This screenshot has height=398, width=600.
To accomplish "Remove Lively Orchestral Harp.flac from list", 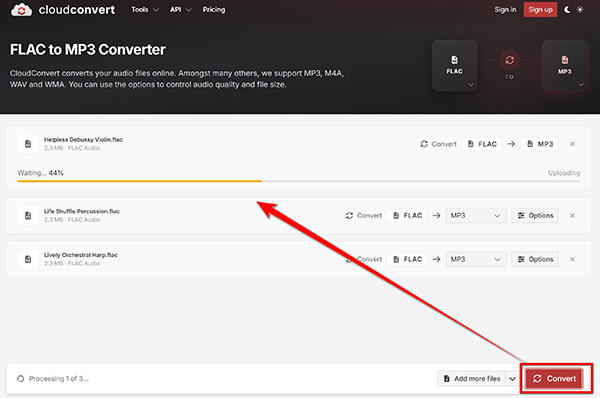I will [572, 259].
